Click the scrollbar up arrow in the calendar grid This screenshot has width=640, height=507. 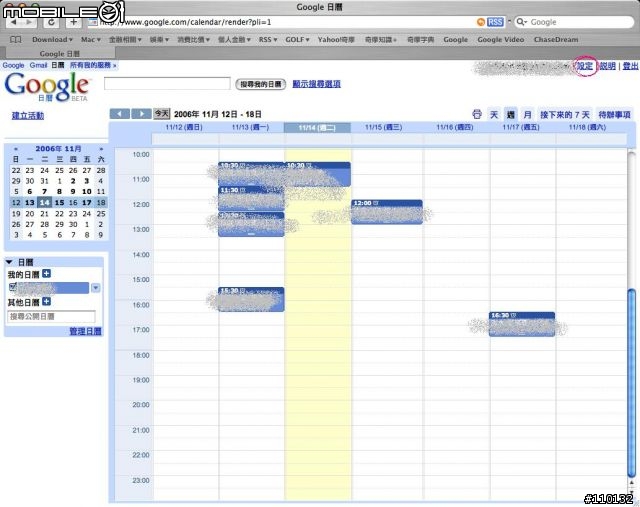pos(631,483)
